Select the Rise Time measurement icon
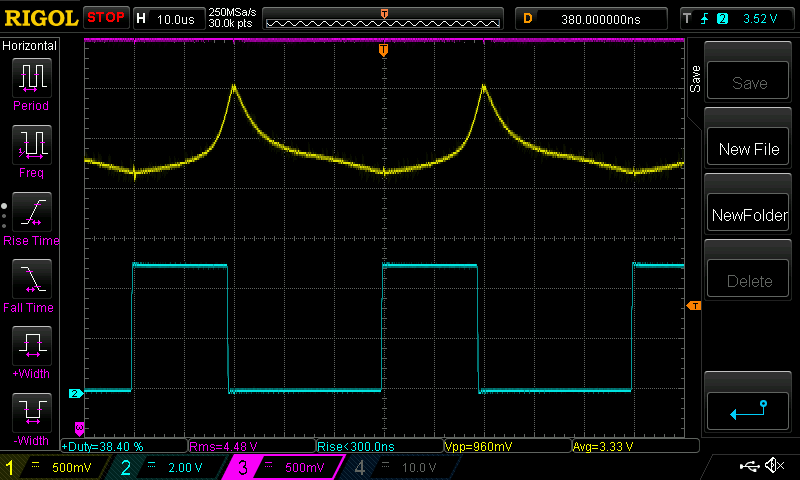The height and width of the screenshot is (480, 800). pos(30,213)
